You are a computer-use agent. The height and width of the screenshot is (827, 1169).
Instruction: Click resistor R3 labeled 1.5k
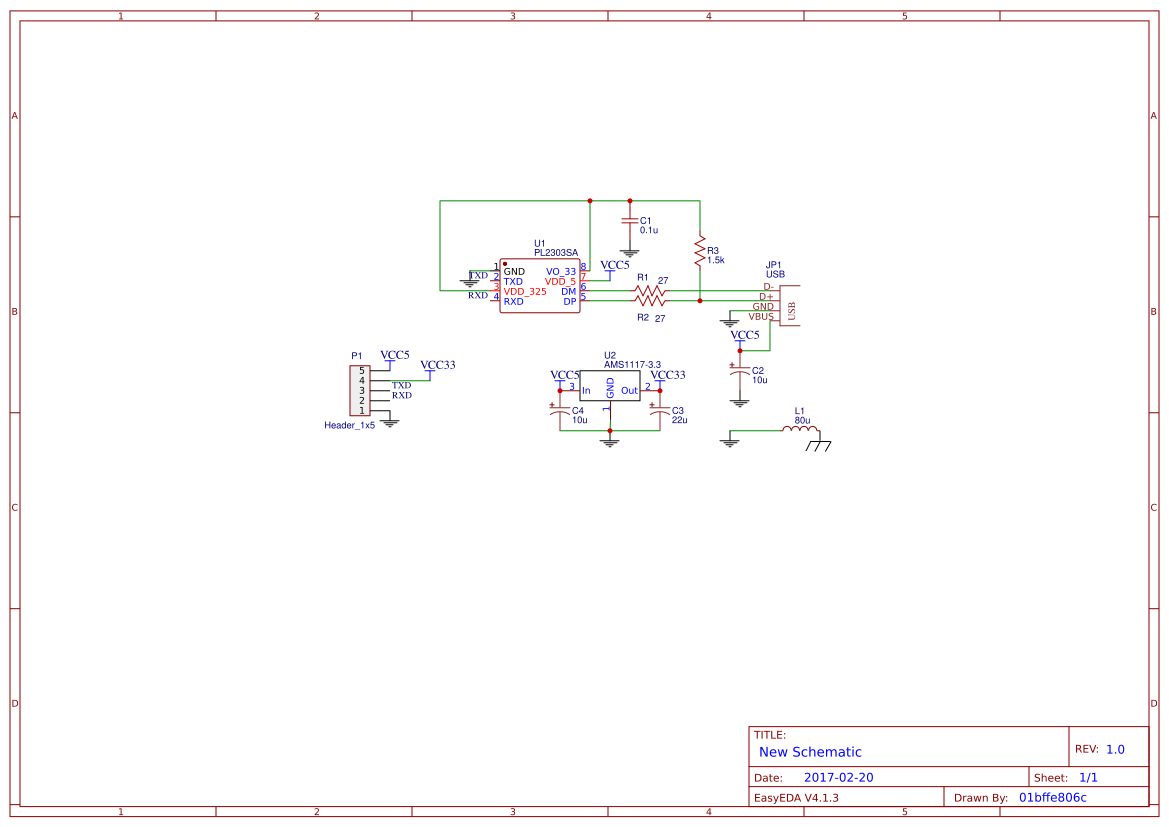point(700,252)
